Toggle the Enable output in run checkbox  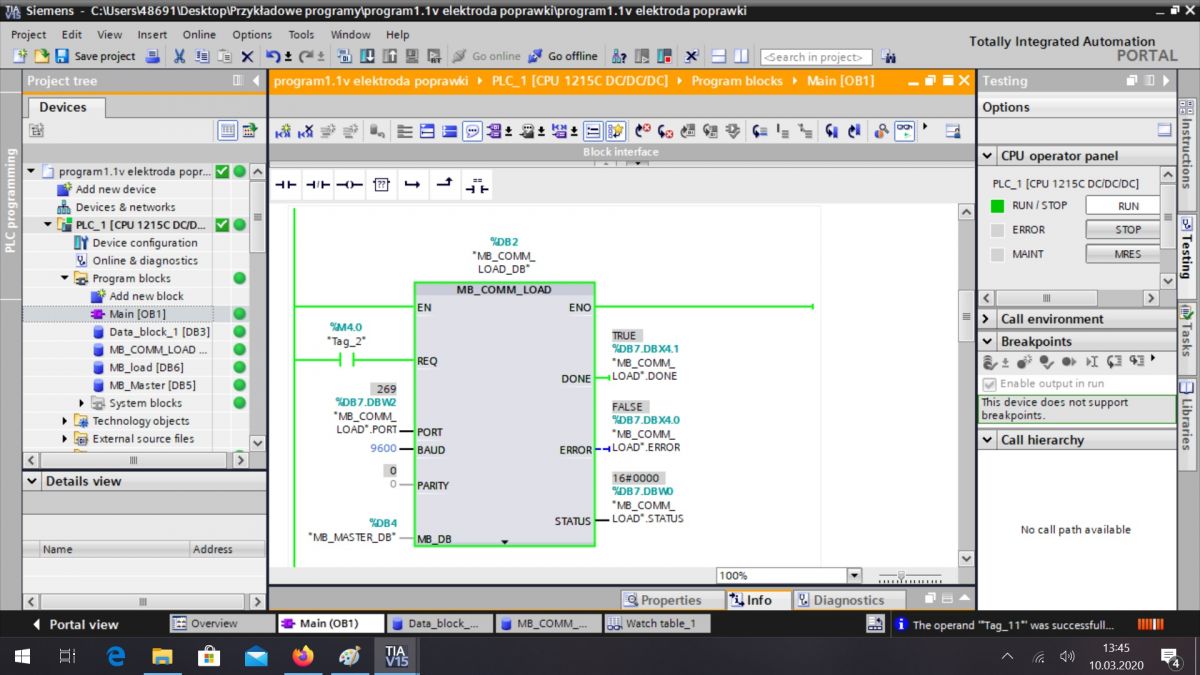(x=990, y=384)
